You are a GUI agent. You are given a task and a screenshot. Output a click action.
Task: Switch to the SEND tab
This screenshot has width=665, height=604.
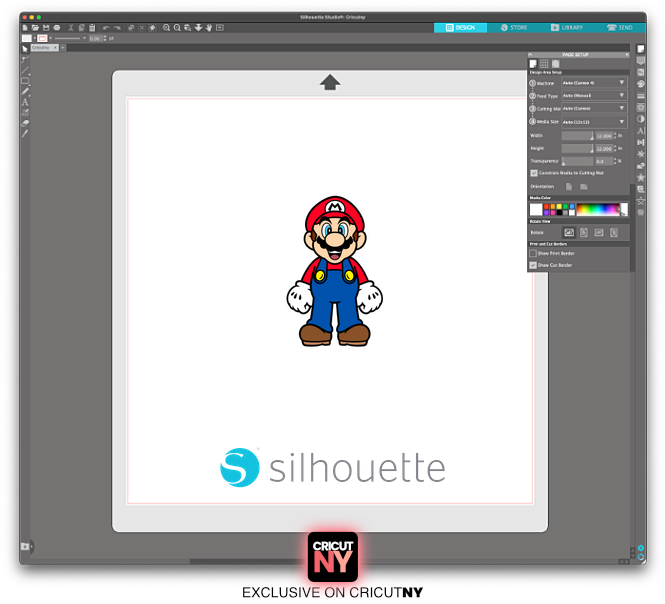click(x=620, y=28)
